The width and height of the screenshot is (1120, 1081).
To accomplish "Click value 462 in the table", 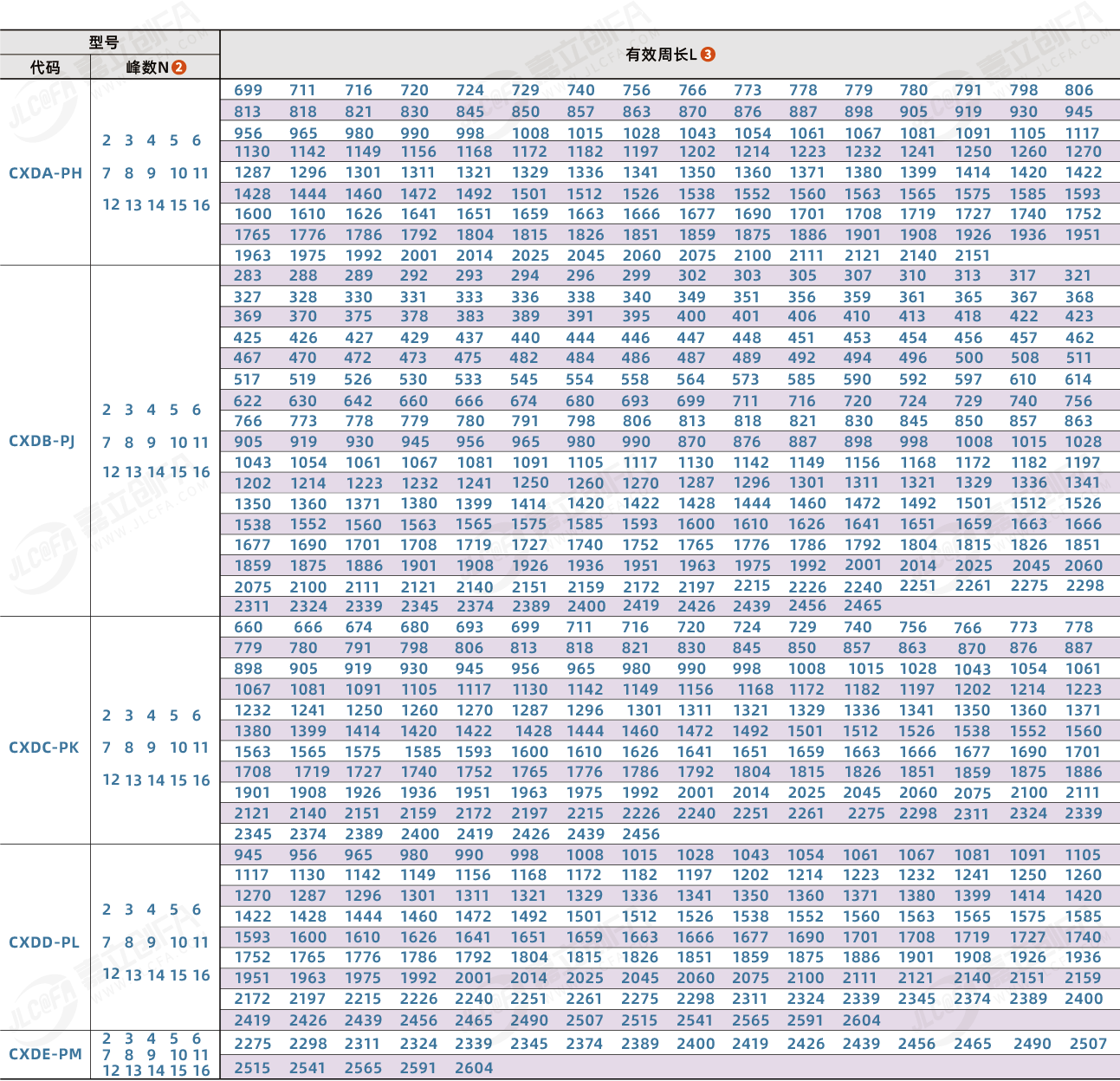I will (1079, 338).
